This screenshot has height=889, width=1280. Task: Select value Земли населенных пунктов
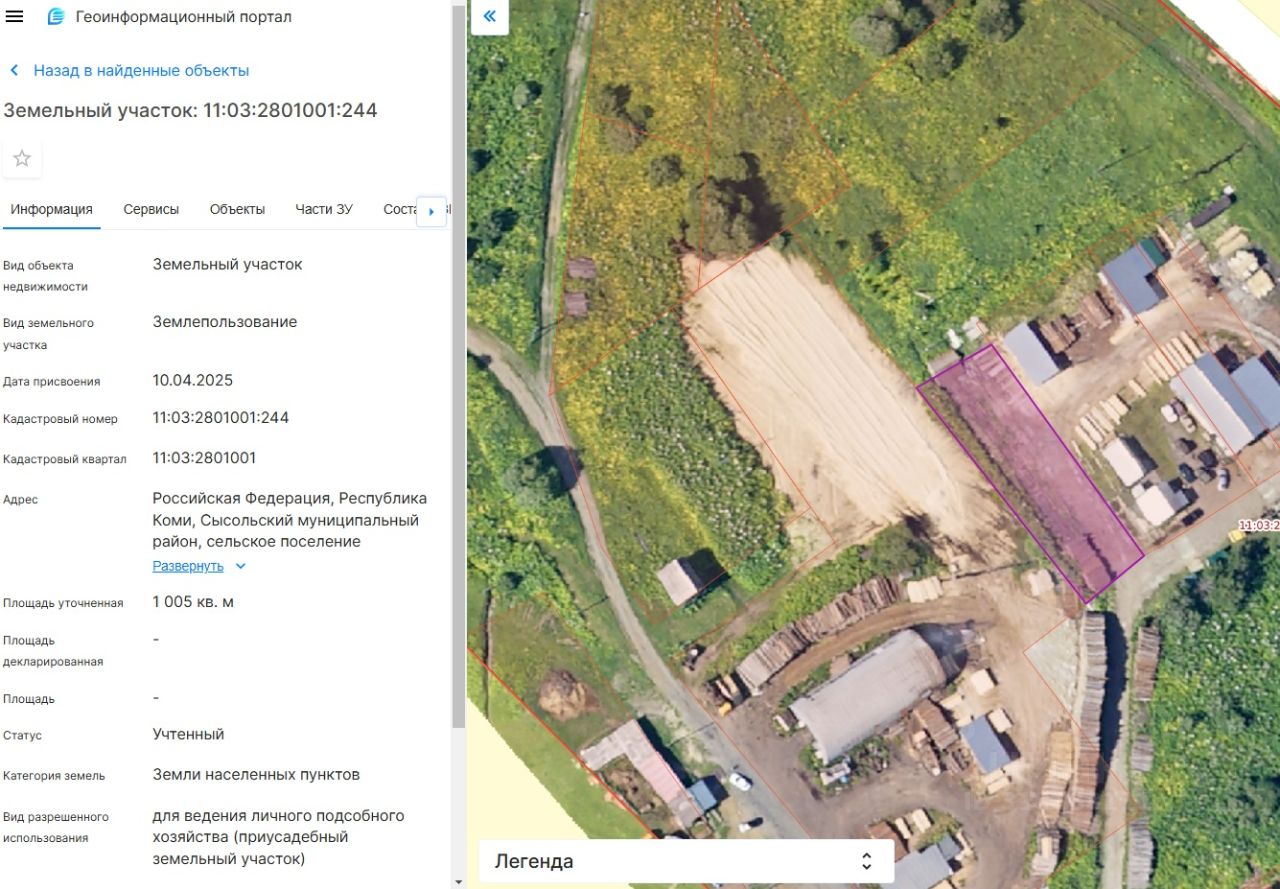pos(256,774)
